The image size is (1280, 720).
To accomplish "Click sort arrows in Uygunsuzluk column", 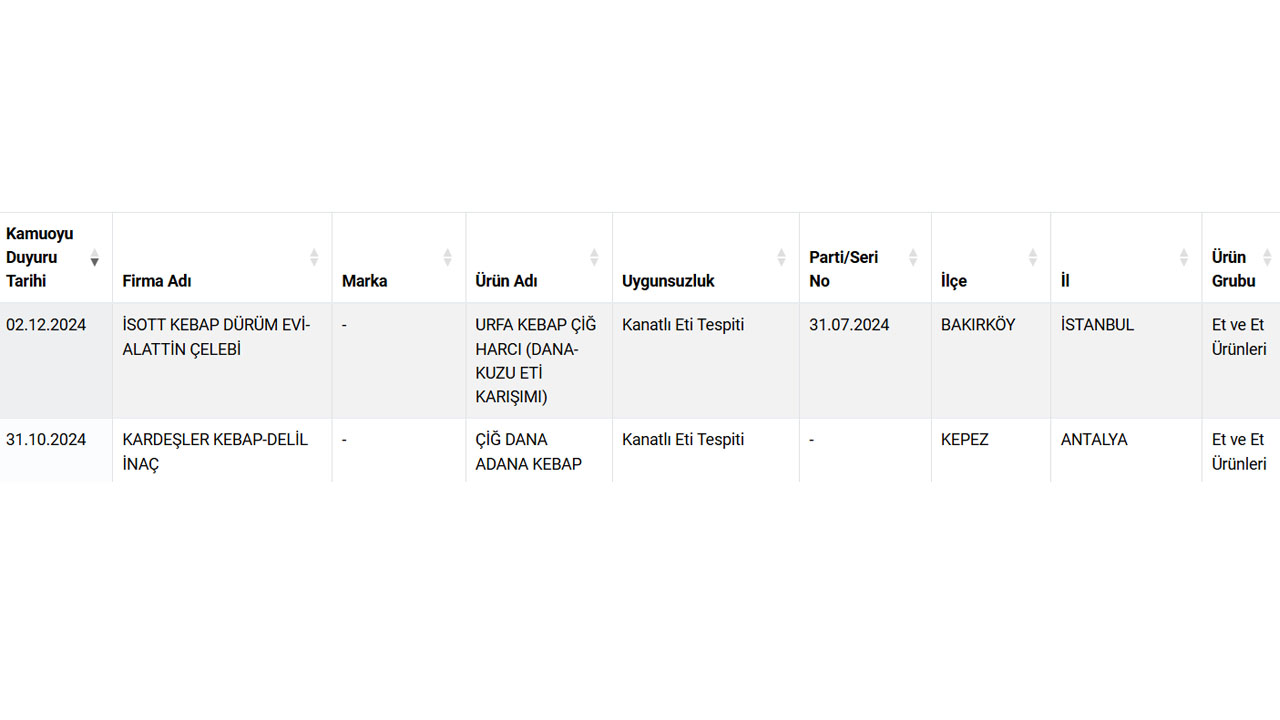I will [x=781, y=258].
